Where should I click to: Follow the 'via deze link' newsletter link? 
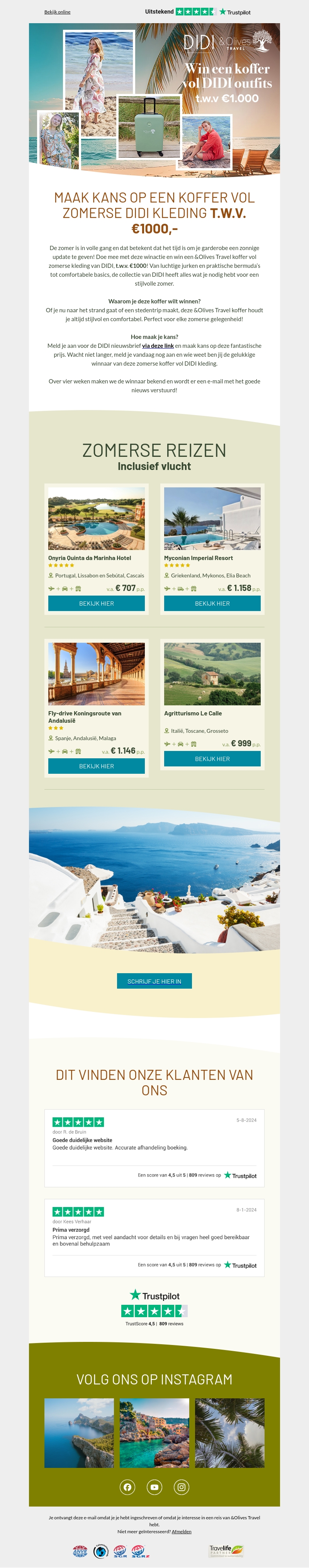pos(158,346)
